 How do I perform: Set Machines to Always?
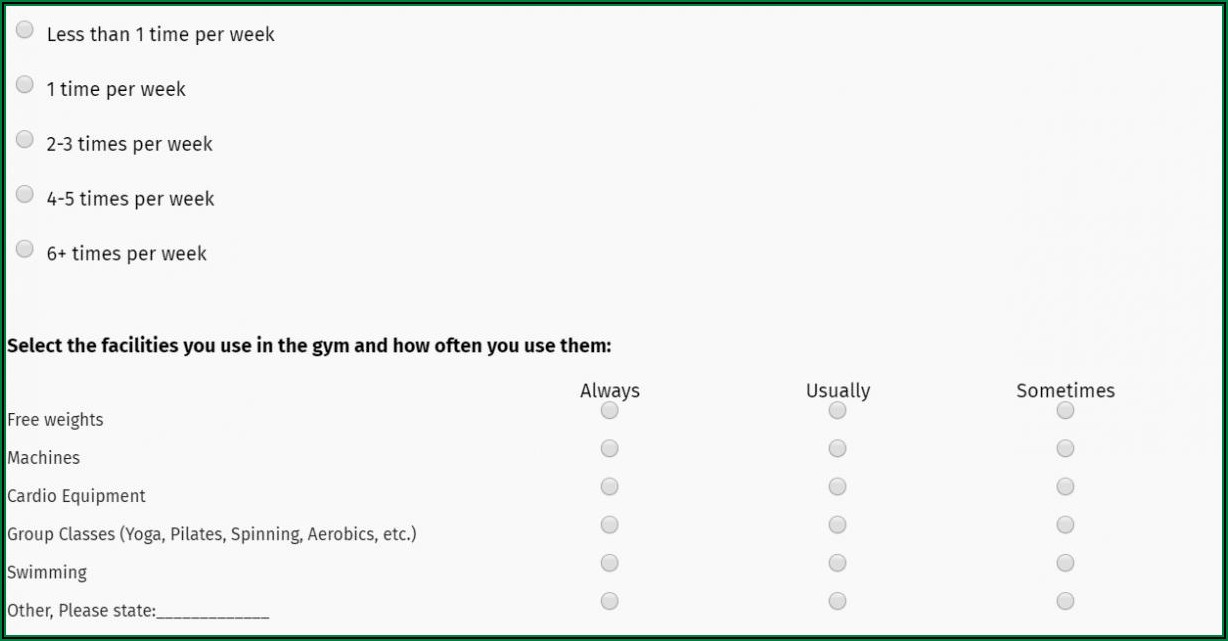[610, 449]
